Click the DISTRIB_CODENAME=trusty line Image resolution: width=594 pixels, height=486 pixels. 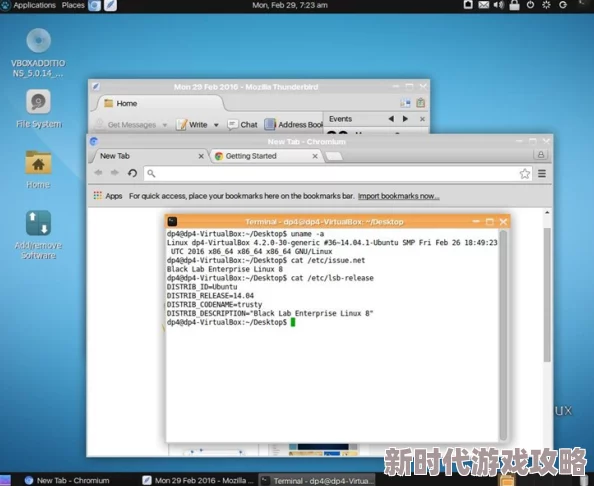(x=214, y=305)
